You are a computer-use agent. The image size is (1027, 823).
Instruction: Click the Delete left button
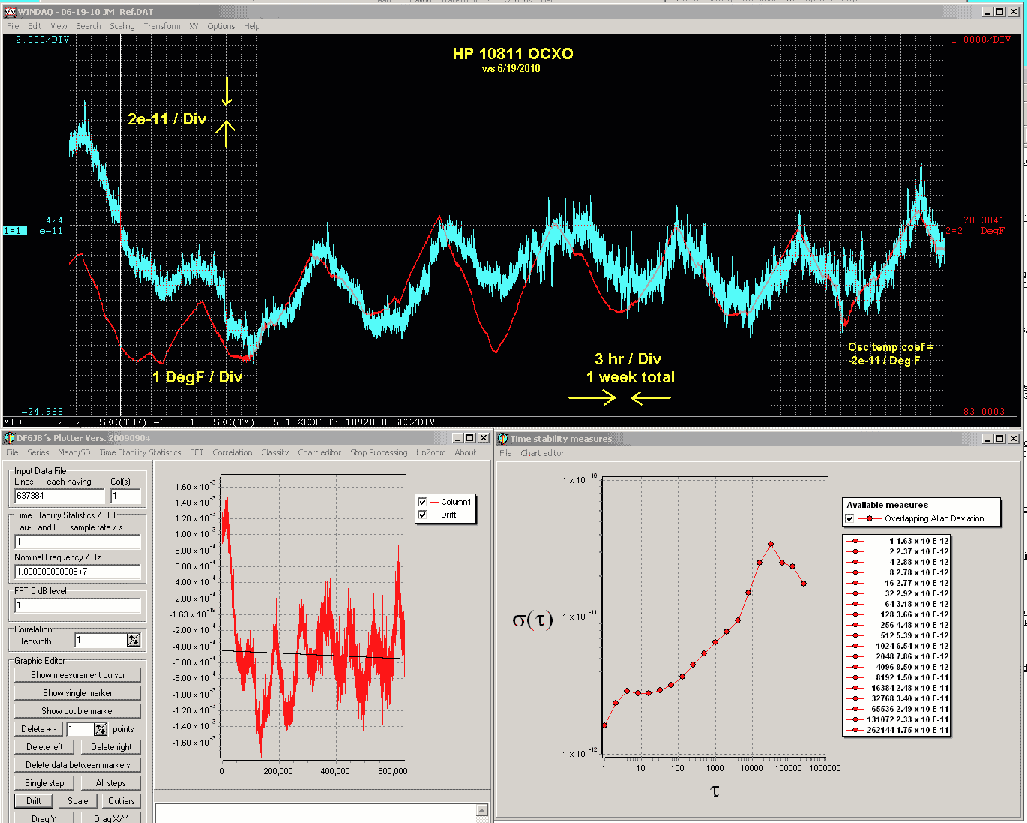coord(45,746)
